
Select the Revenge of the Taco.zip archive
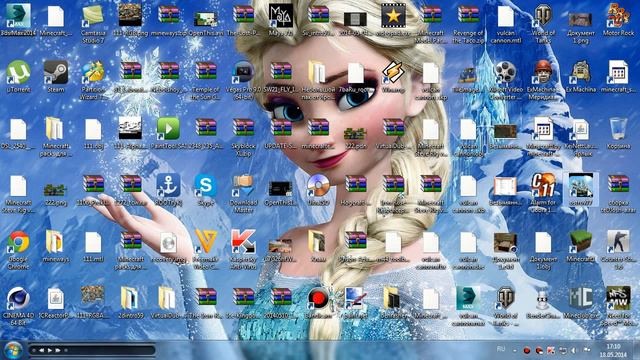click(468, 24)
